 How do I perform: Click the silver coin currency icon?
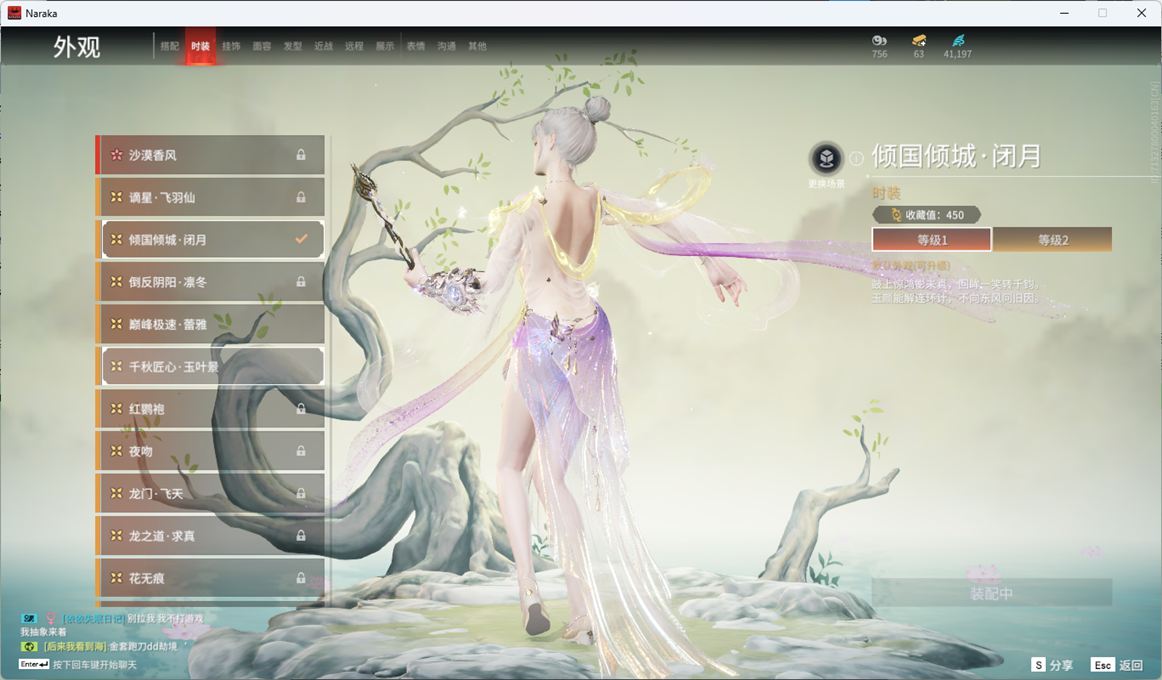coord(879,41)
